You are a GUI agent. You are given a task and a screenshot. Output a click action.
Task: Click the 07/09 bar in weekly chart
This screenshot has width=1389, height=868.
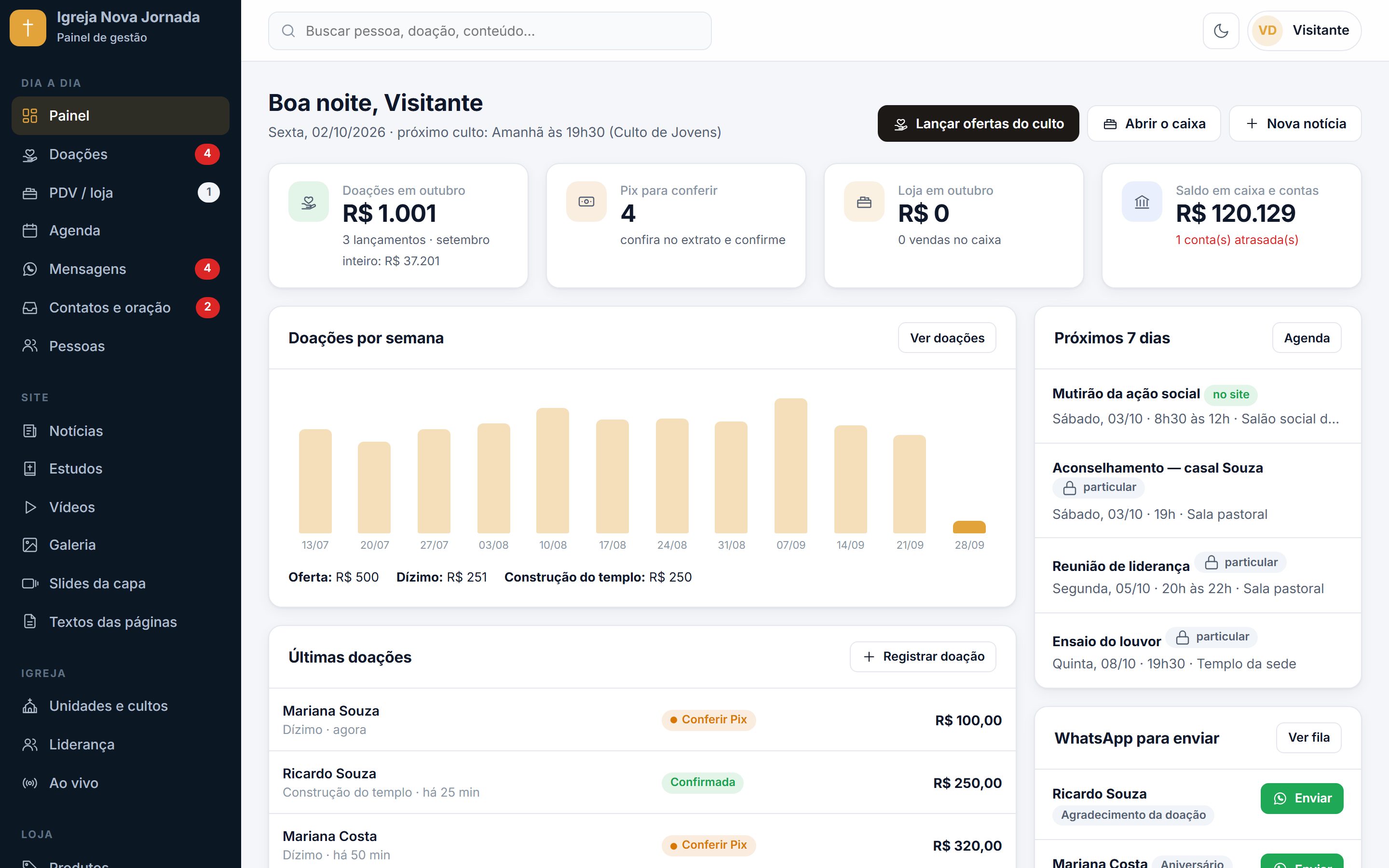coord(790,465)
